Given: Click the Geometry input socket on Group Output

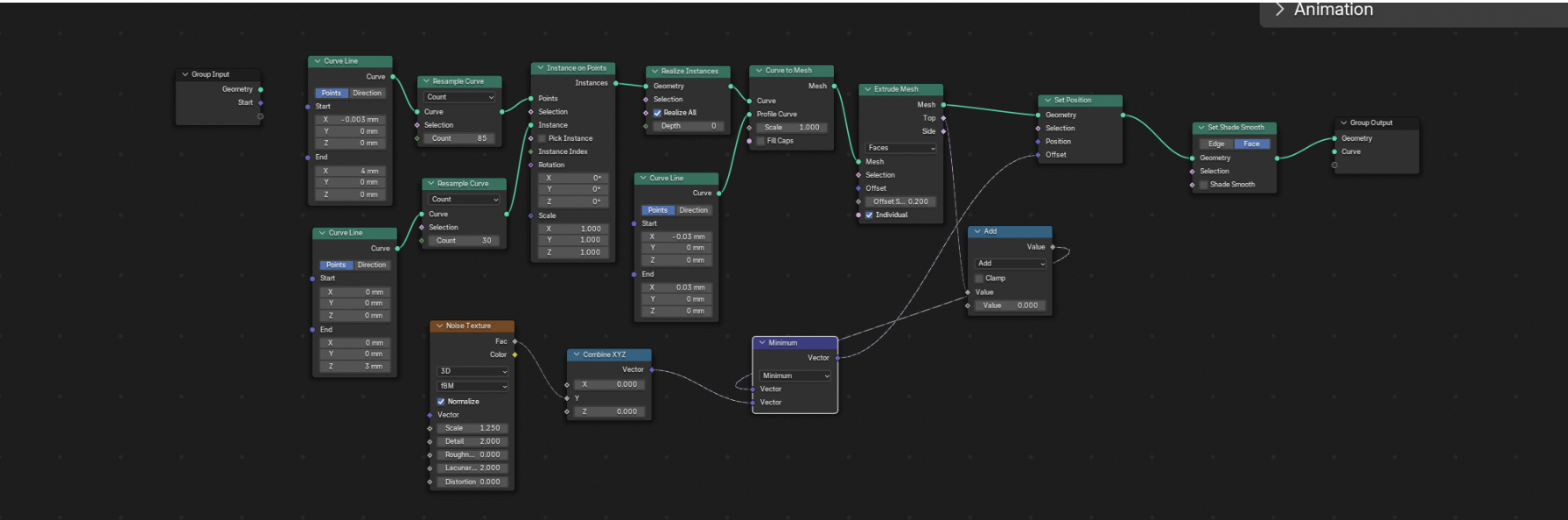Looking at the screenshot, I should (1334, 138).
